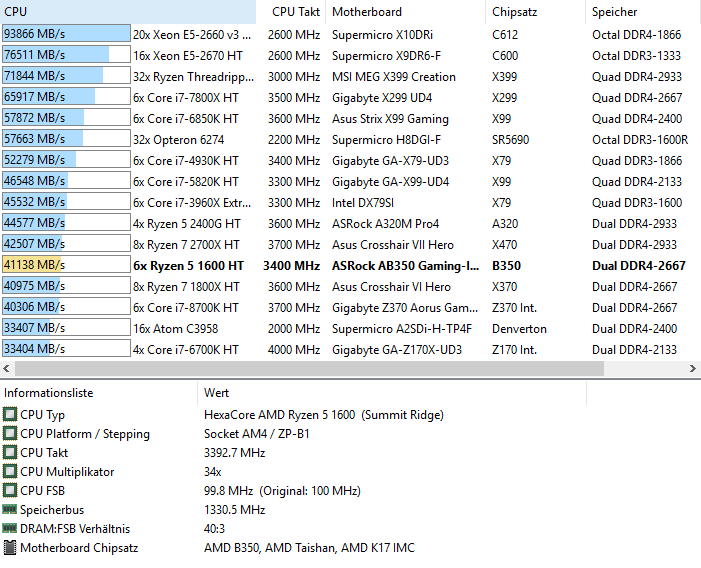Viewport: 701px width, 568px height.
Task: Sort by the Chipsatz column header
Action: tap(536, 12)
